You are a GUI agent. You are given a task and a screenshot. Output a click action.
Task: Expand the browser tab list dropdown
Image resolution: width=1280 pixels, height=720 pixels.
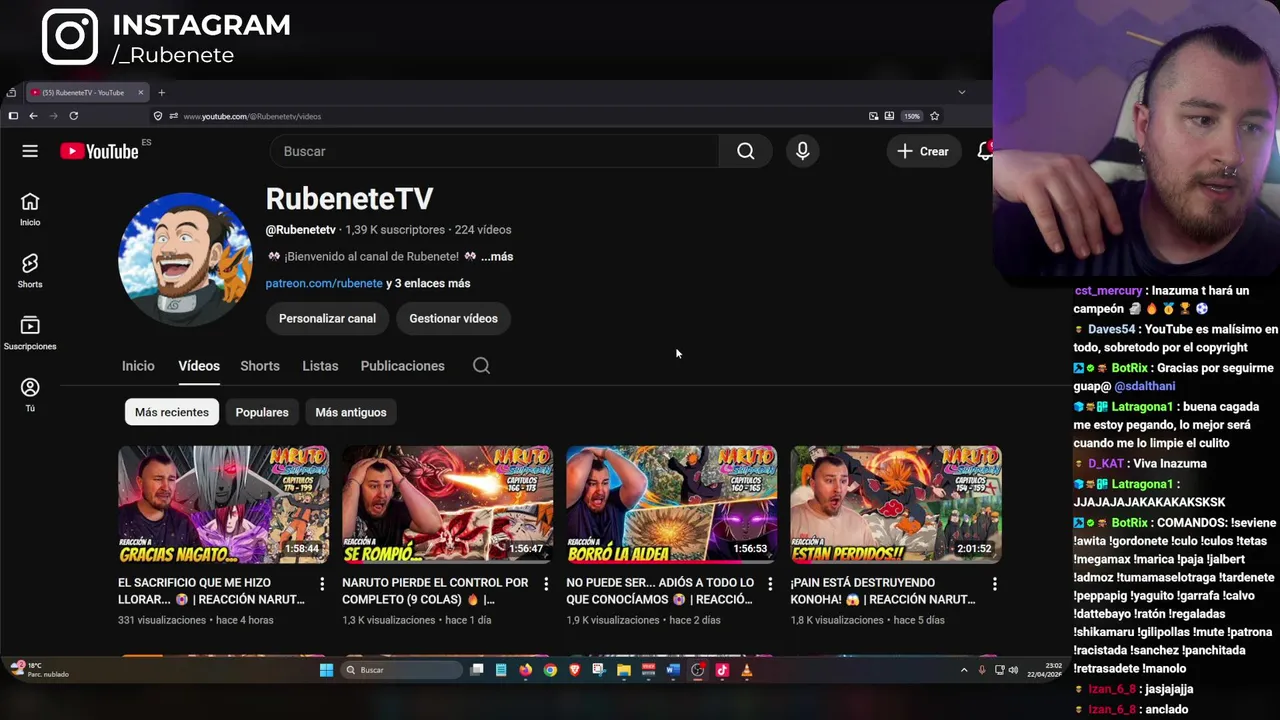coord(962,92)
